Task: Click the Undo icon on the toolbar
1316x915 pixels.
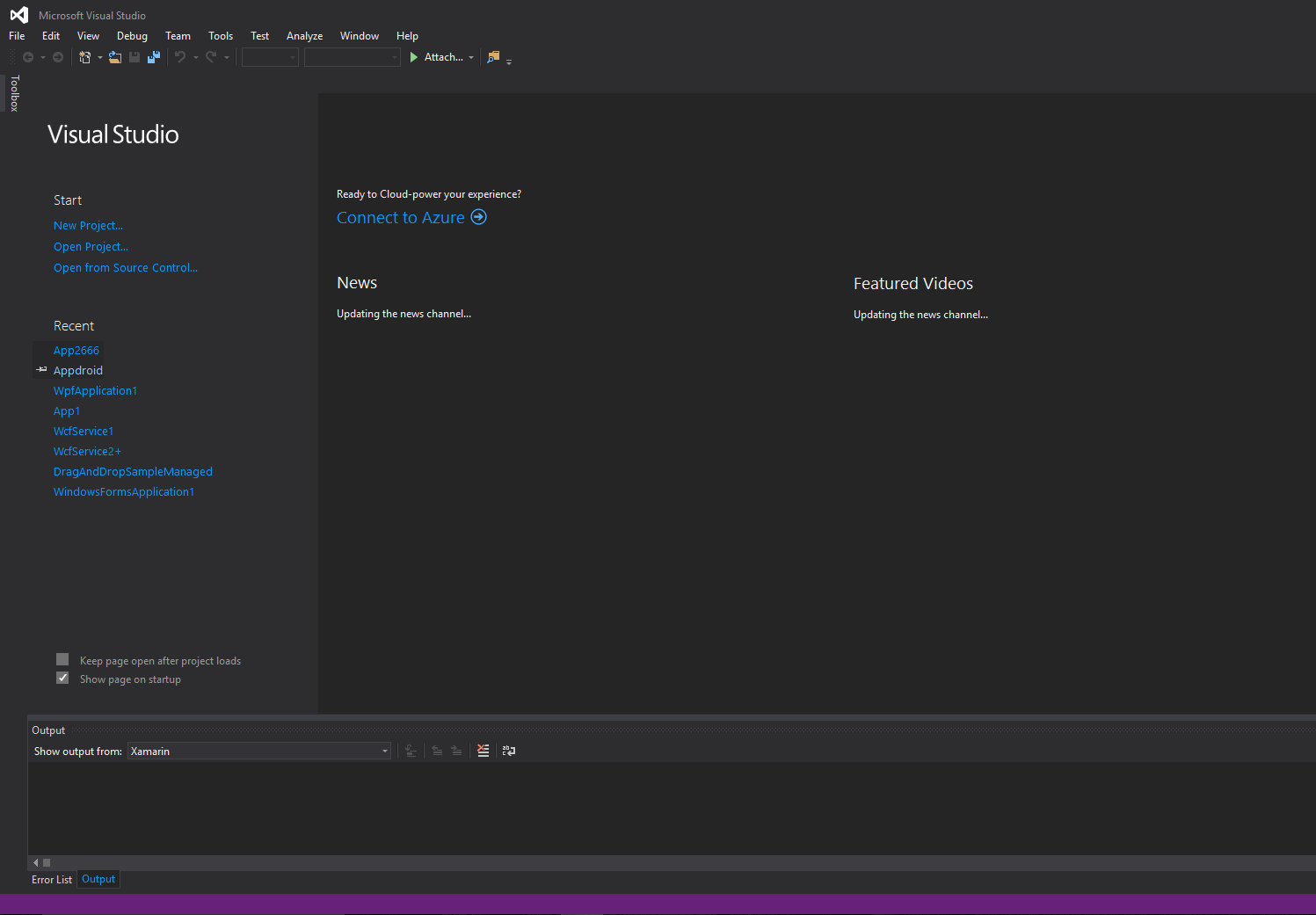Action: (179, 56)
